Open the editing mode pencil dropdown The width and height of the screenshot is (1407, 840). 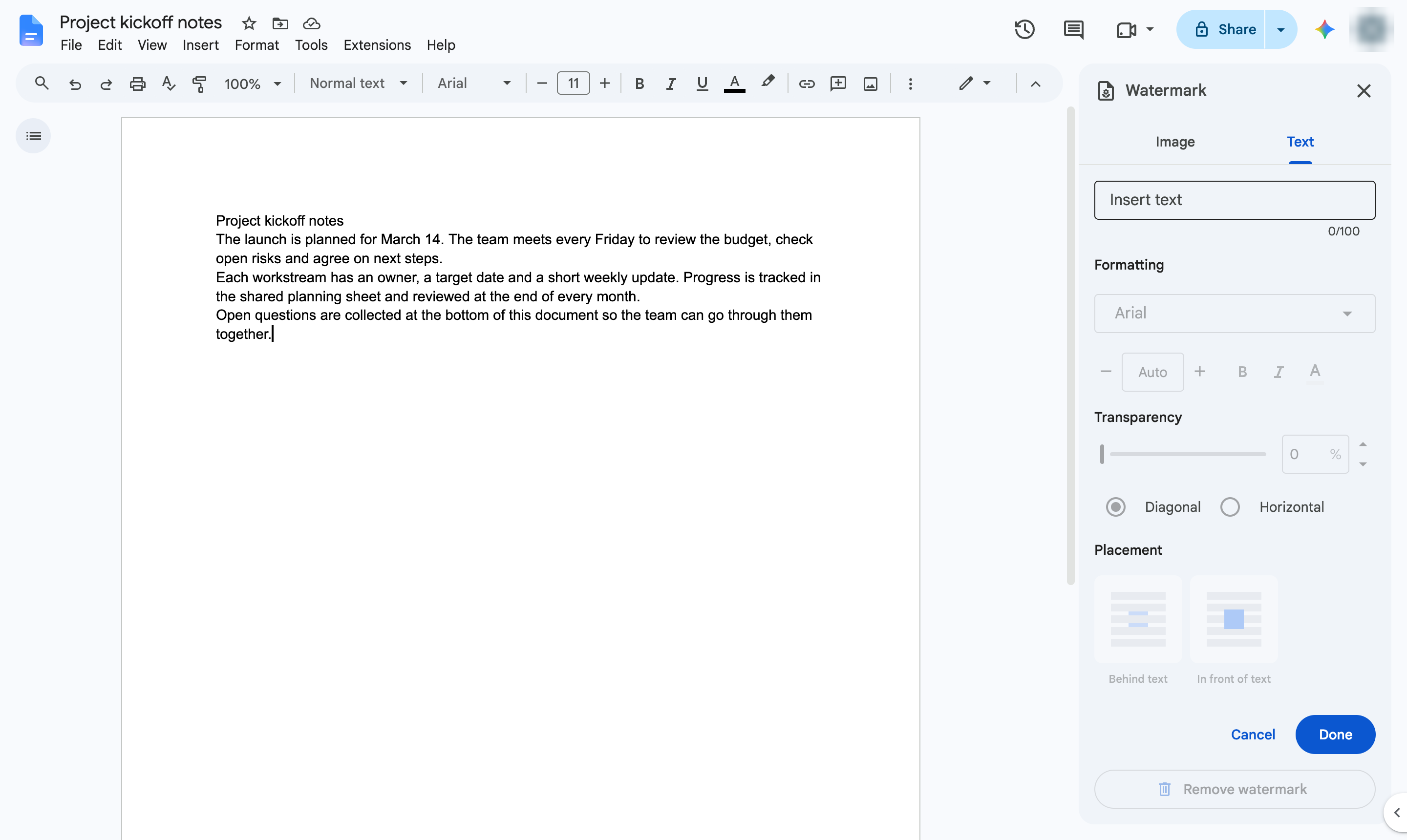tap(975, 84)
